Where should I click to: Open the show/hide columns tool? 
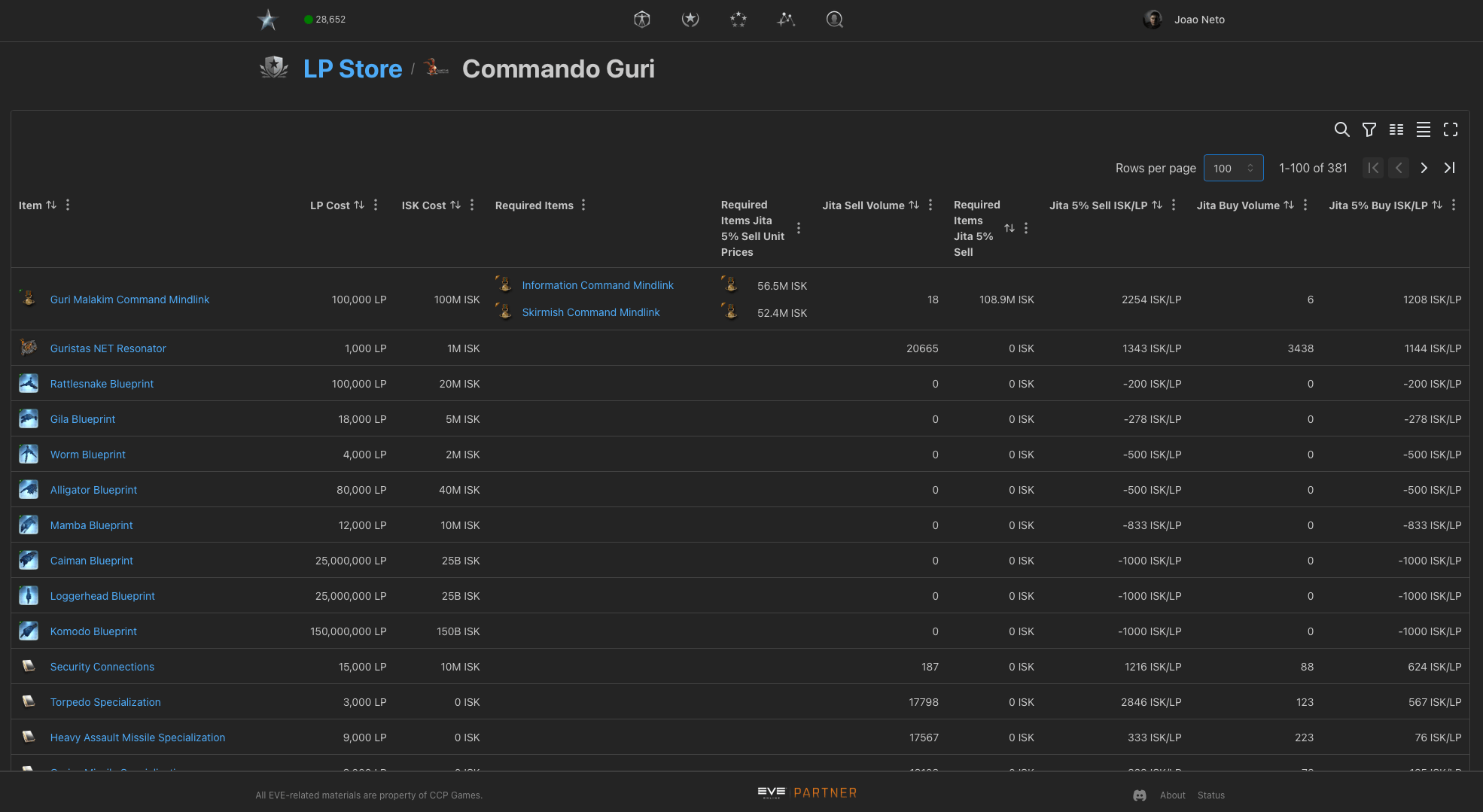[1396, 129]
